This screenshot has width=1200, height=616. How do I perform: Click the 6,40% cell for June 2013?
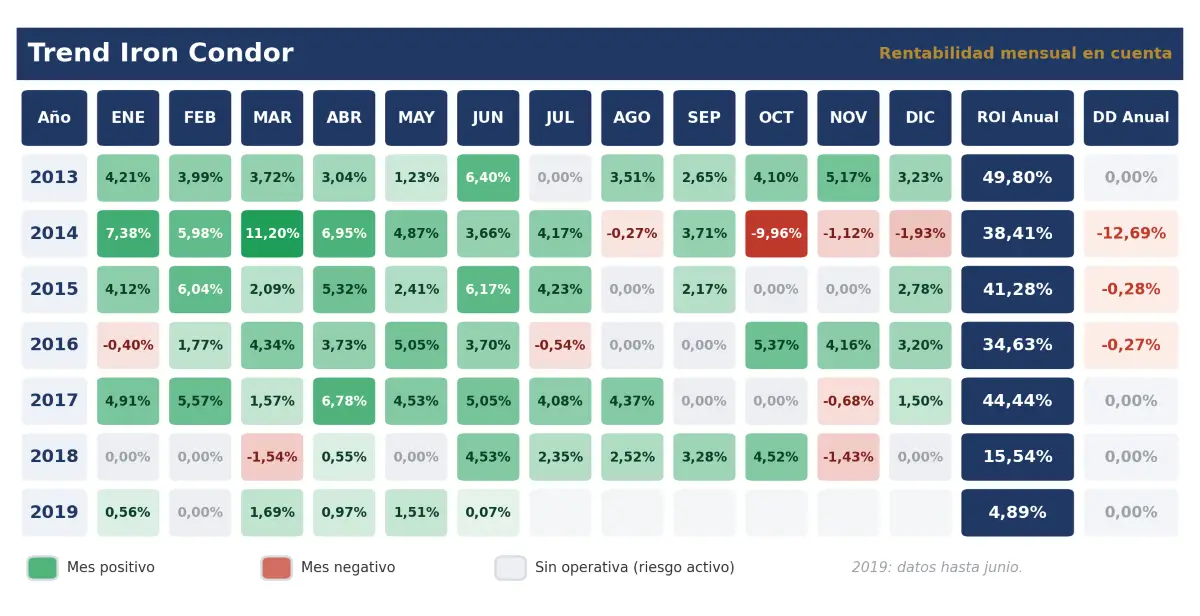point(488,178)
